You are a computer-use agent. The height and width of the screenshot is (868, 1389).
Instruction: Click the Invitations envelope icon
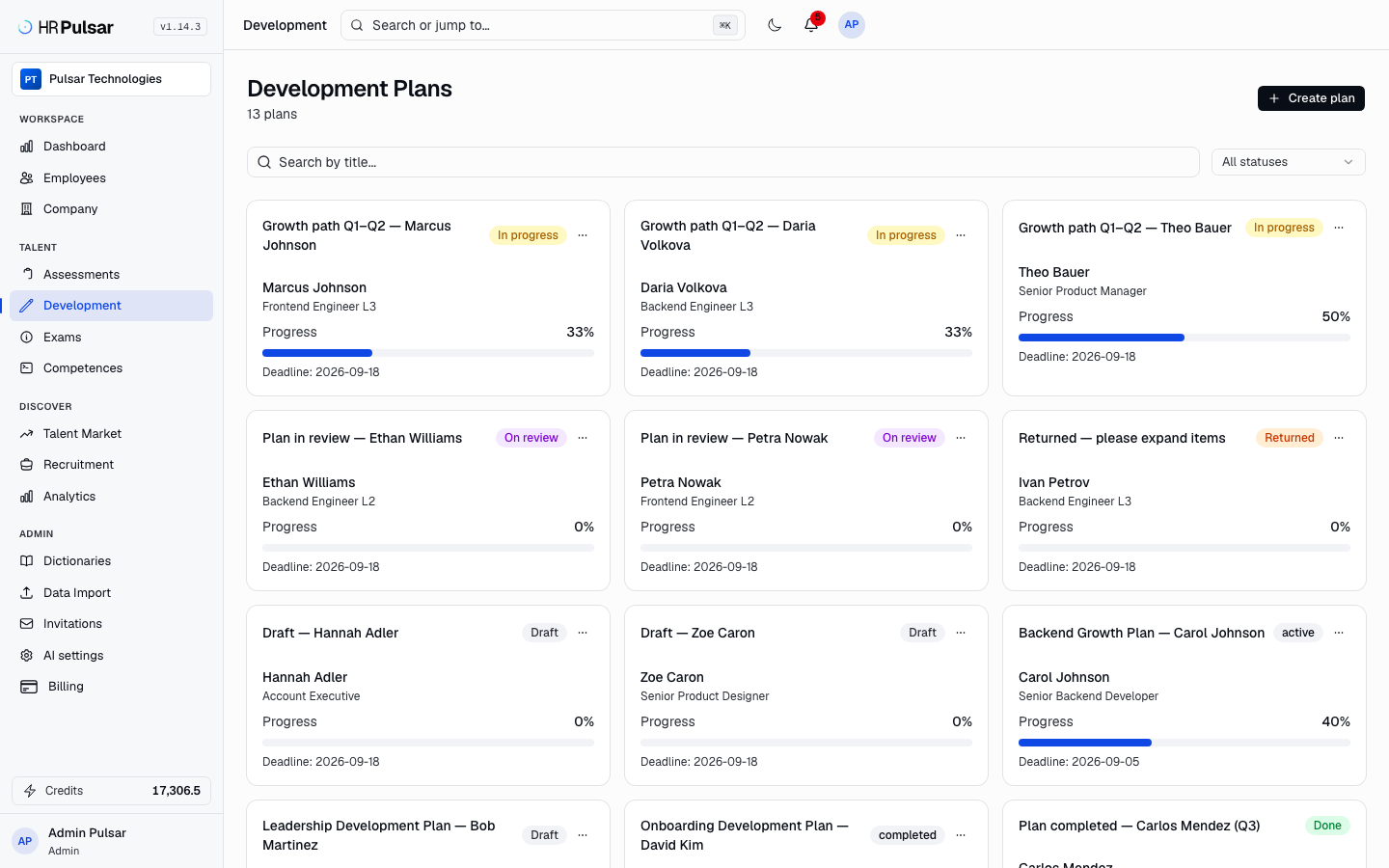click(27, 624)
